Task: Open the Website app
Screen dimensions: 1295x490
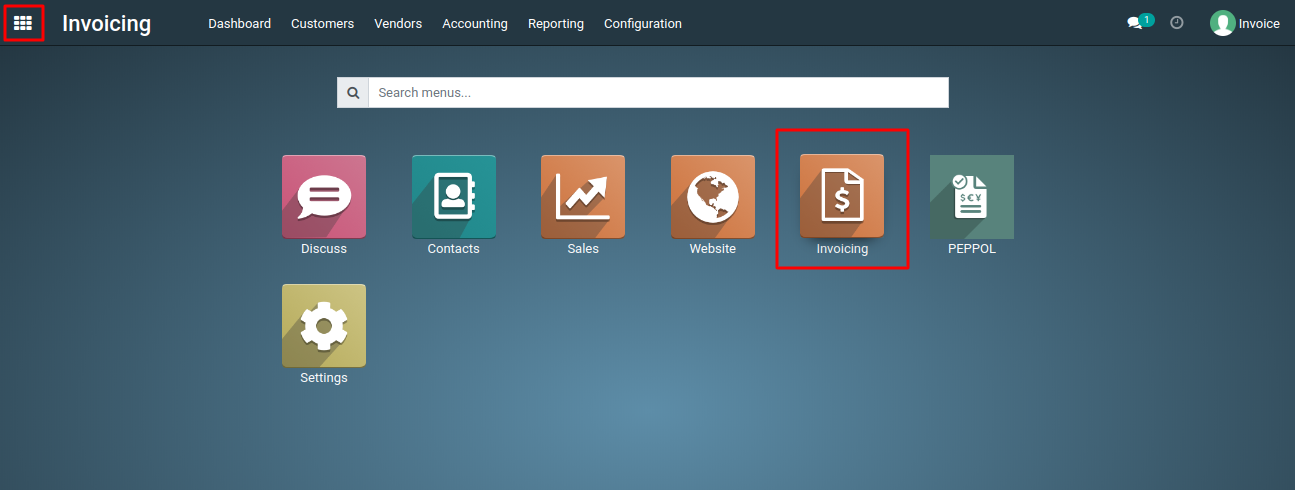Action: 713,197
